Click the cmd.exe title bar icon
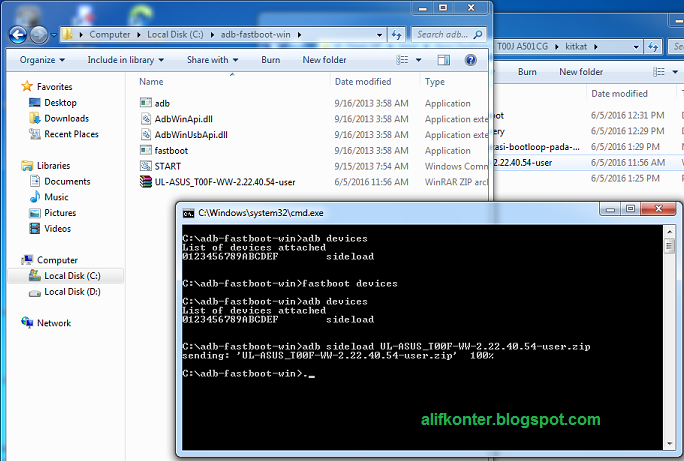The image size is (684, 461). [x=188, y=213]
